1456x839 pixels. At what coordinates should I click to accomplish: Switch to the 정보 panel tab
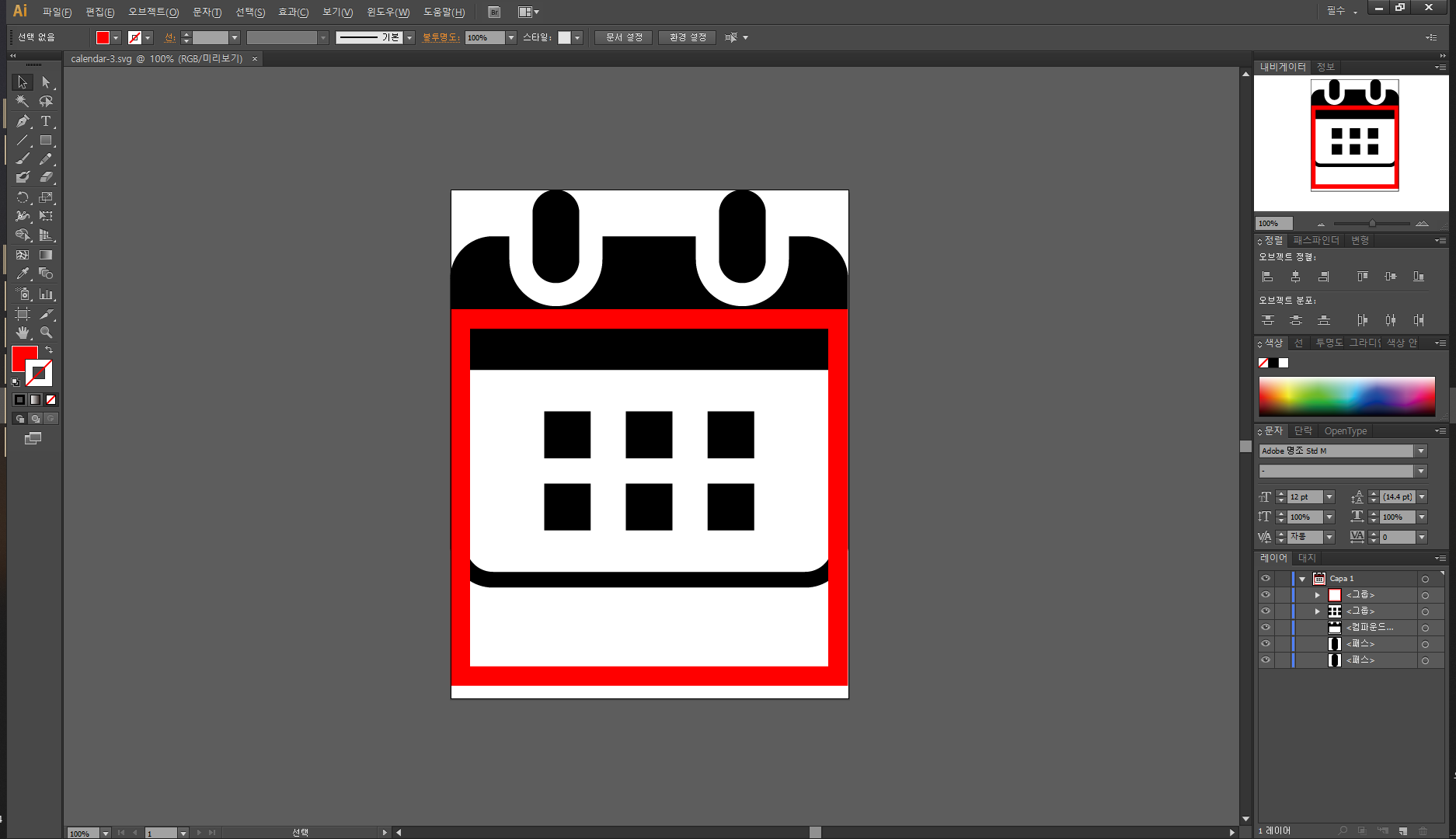pyautogui.click(x=1325, y=68)
